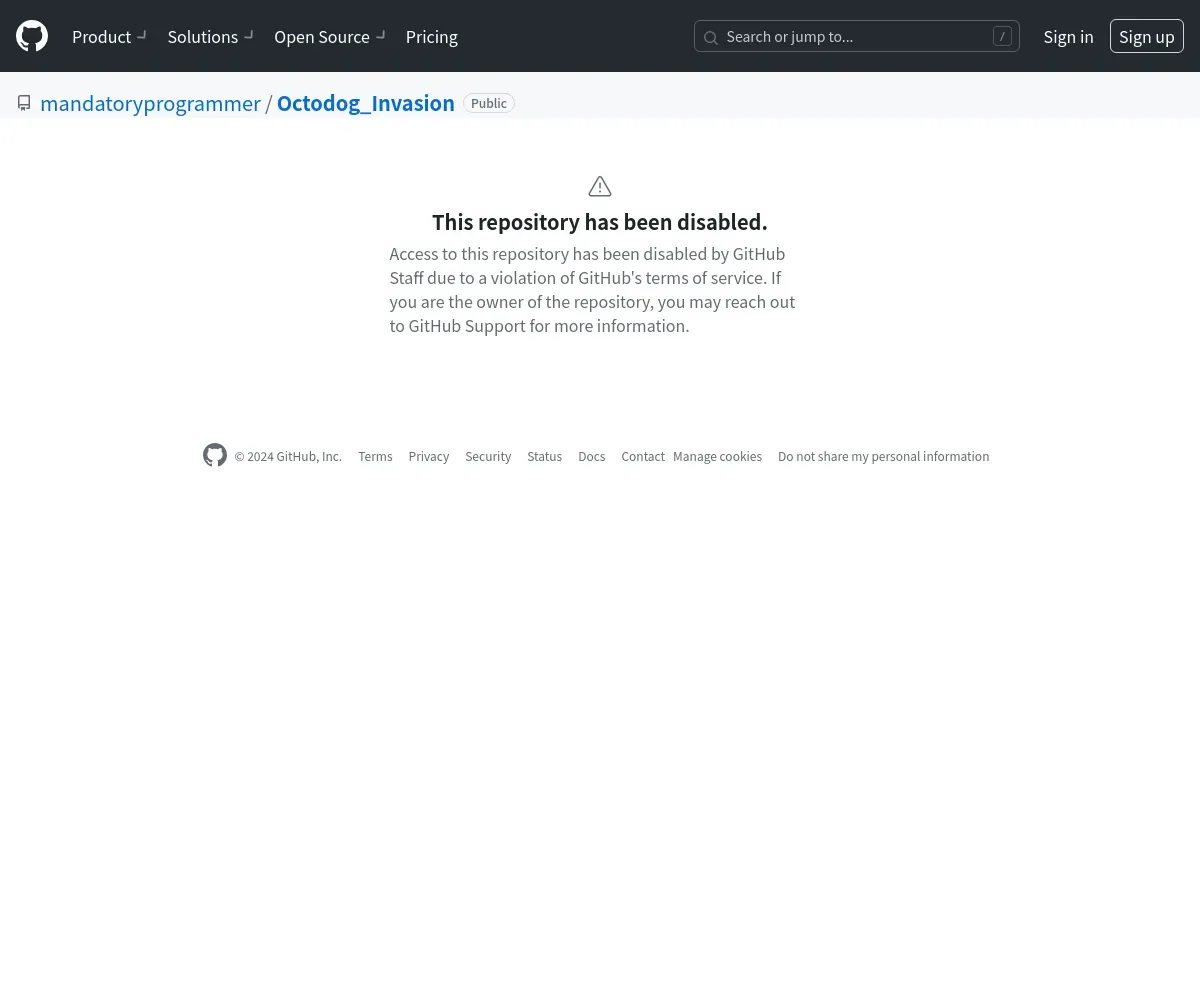The width and height of the screenshot is (1200, 1000).
Task: Click the repository disabled heading
Action: point(600,222)
